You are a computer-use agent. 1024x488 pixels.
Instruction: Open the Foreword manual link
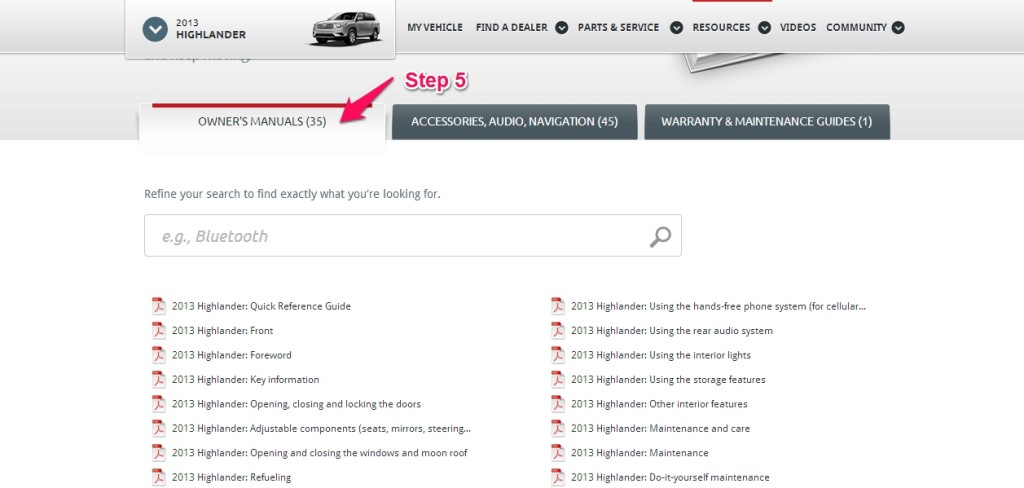pyautogui.click(x=232, y=355)
